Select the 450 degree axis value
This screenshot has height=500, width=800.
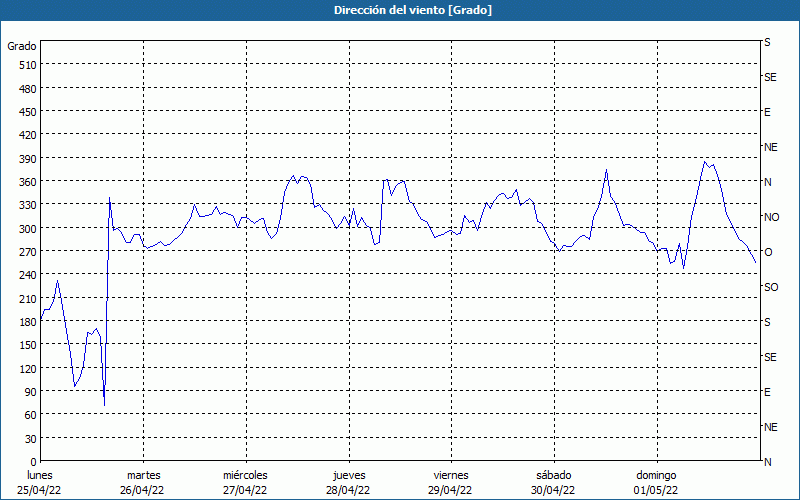[28, 112]
